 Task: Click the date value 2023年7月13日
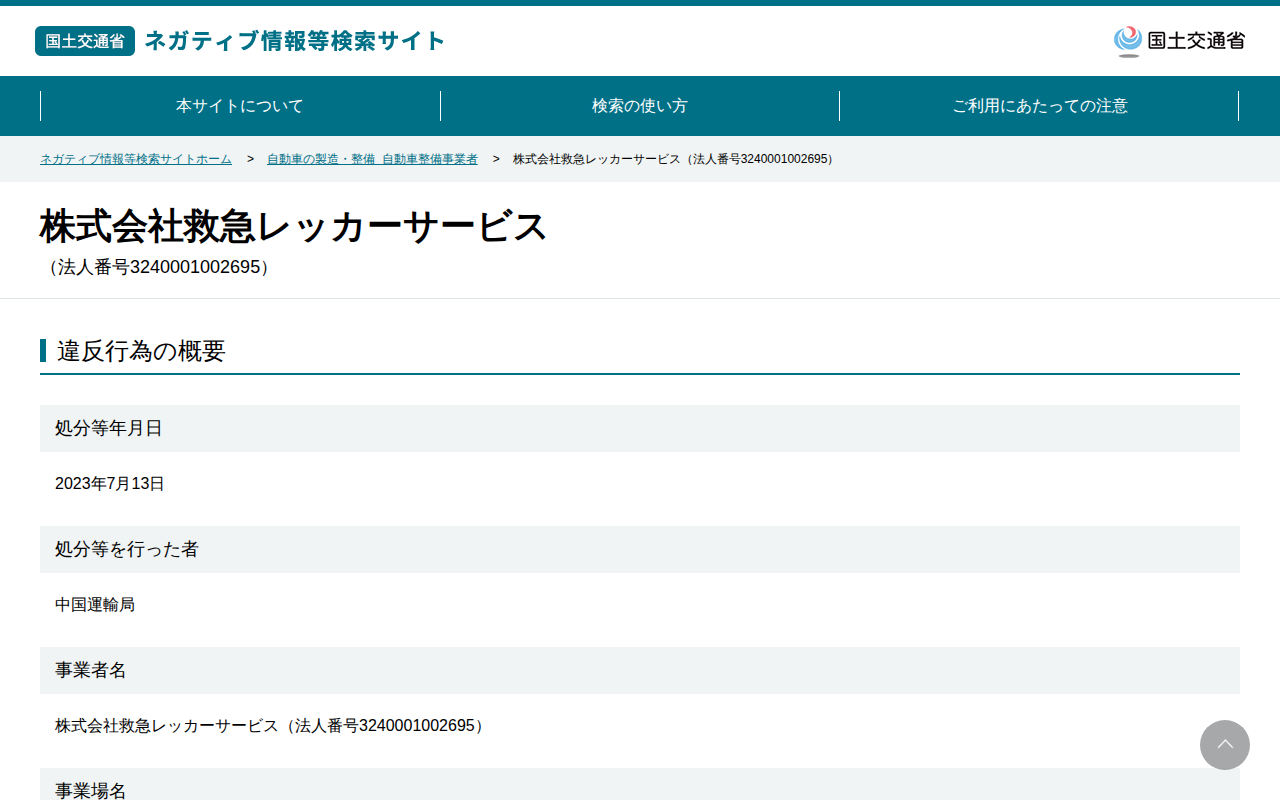[x=110, y=484]
